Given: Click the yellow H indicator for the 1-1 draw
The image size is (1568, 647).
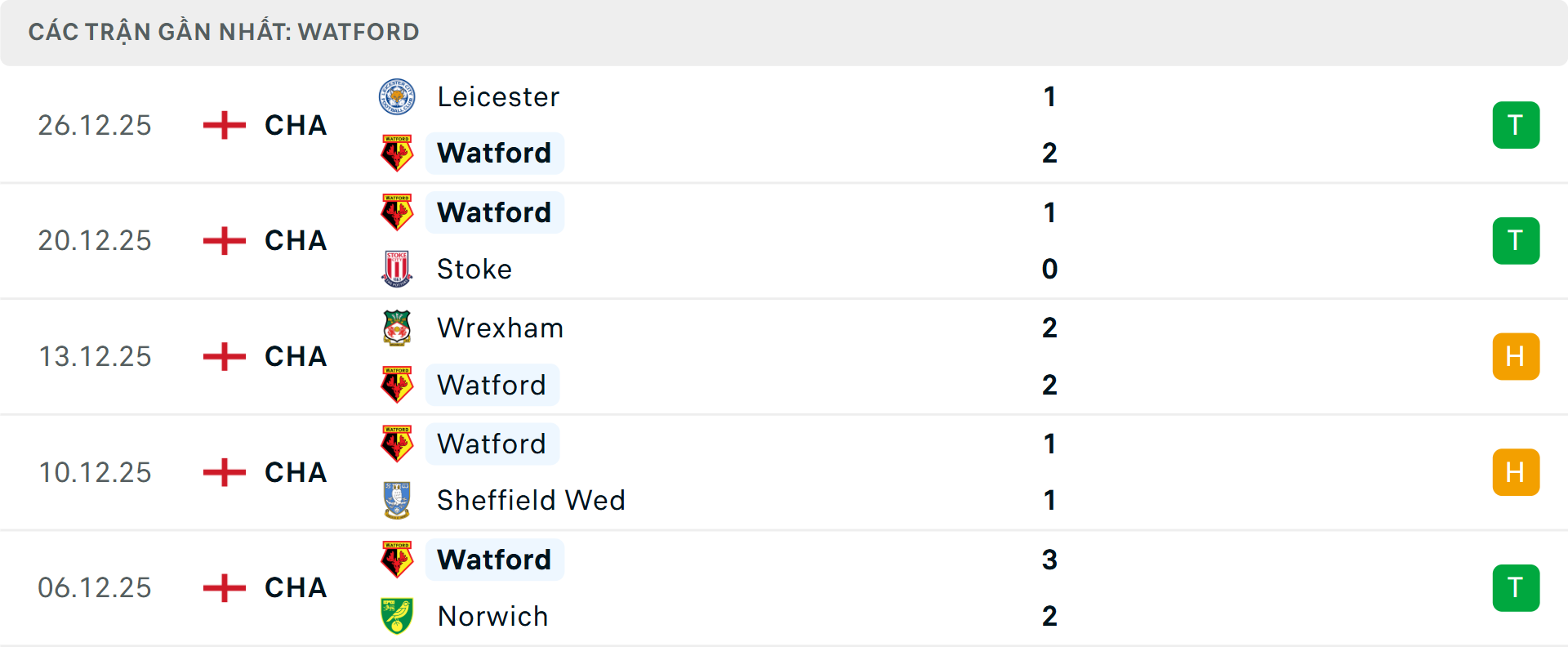Looking at the screenshot, I should point(1516,472).
